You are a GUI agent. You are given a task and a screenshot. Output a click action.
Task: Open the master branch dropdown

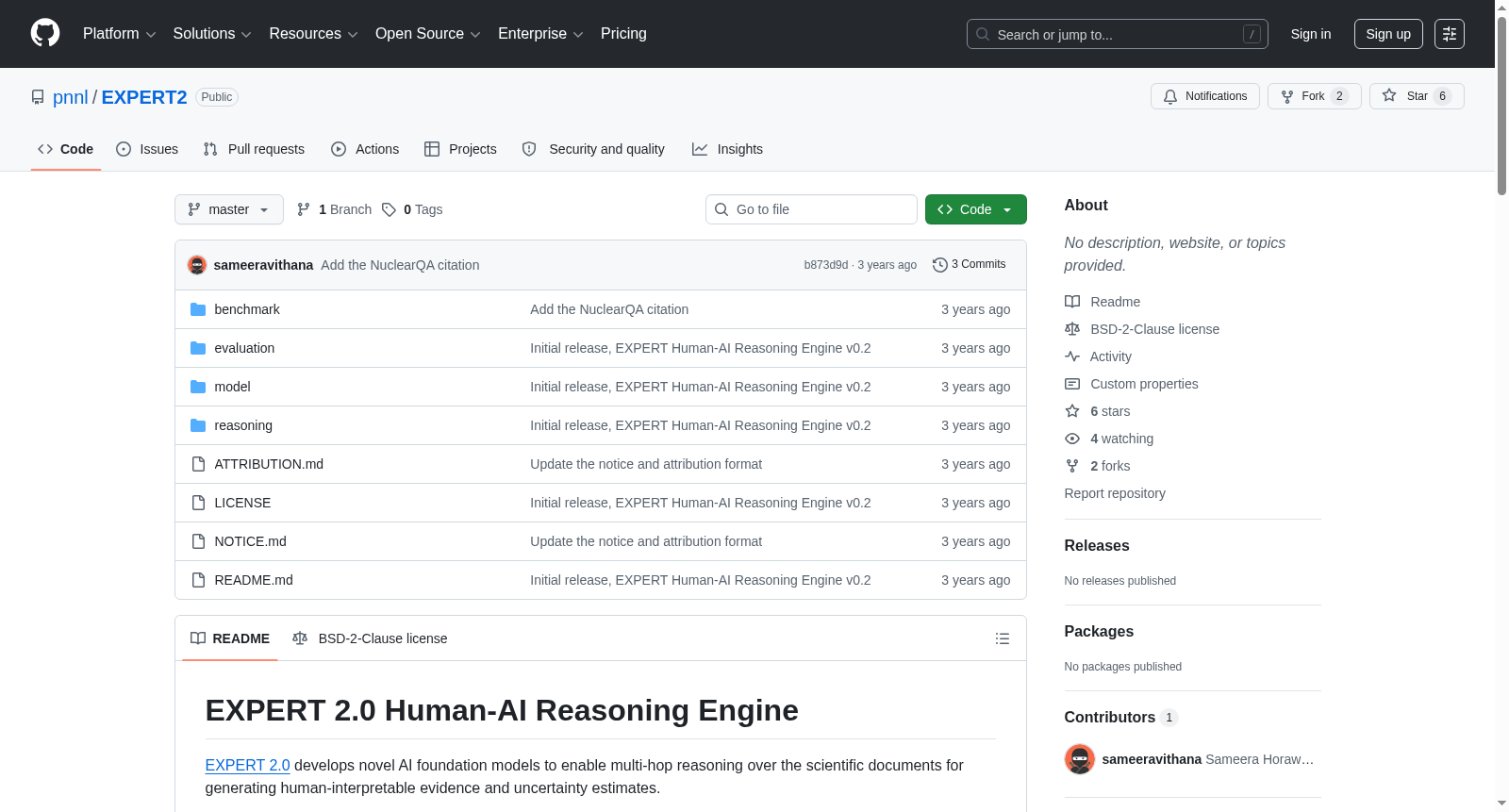229,209
